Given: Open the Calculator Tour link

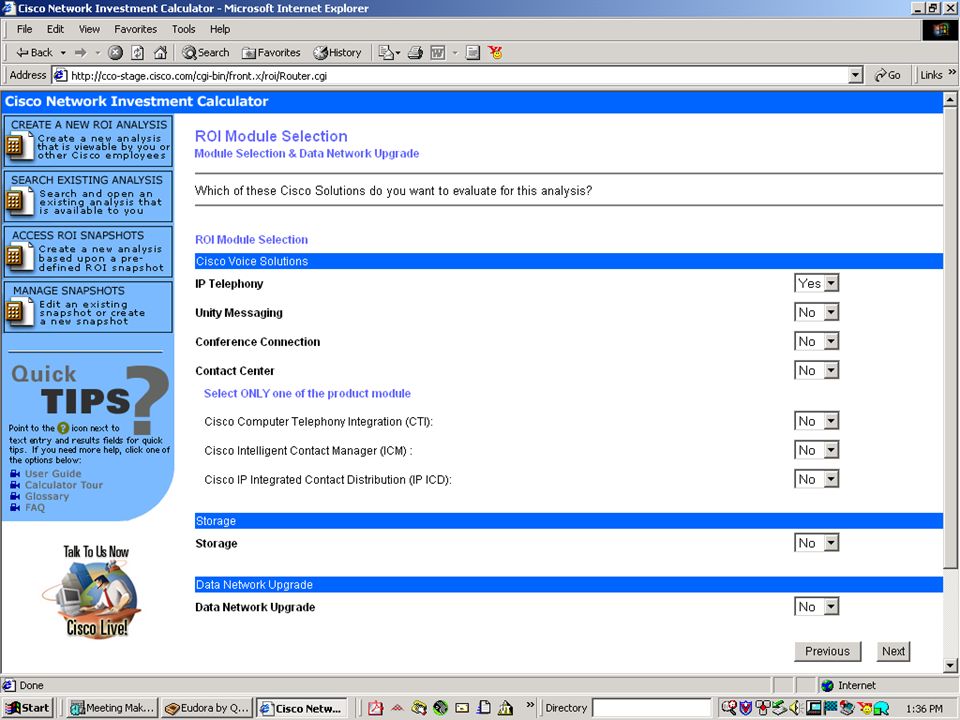Looking at the screenshot, I should (x=64, y=485).
